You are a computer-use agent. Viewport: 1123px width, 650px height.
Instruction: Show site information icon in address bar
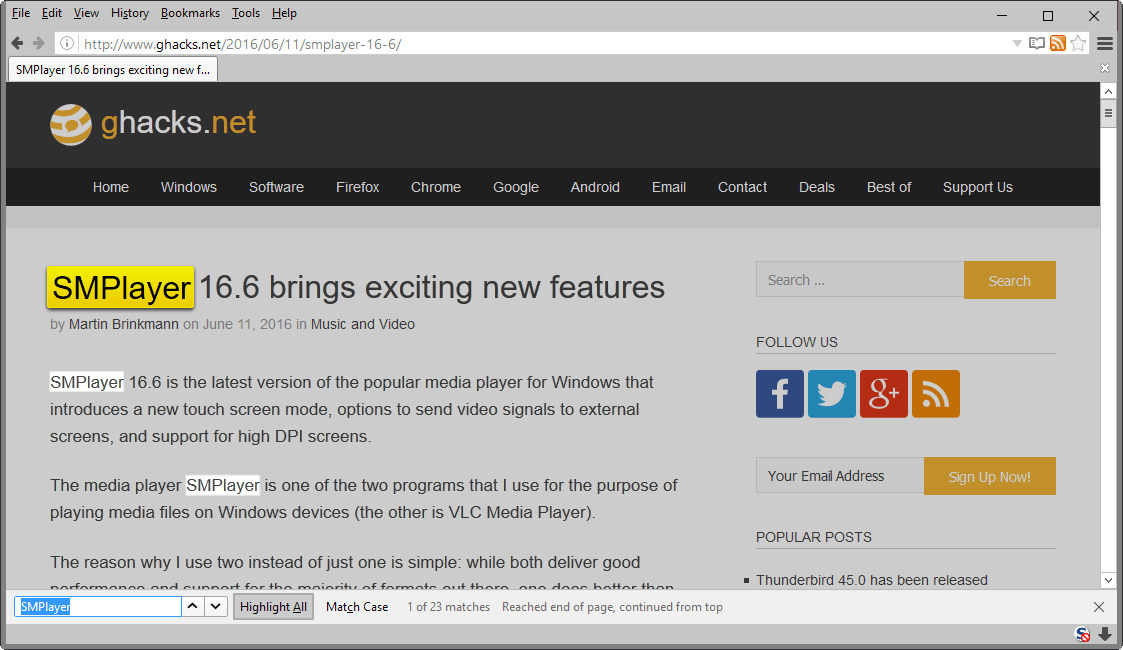tap(66, 44)
